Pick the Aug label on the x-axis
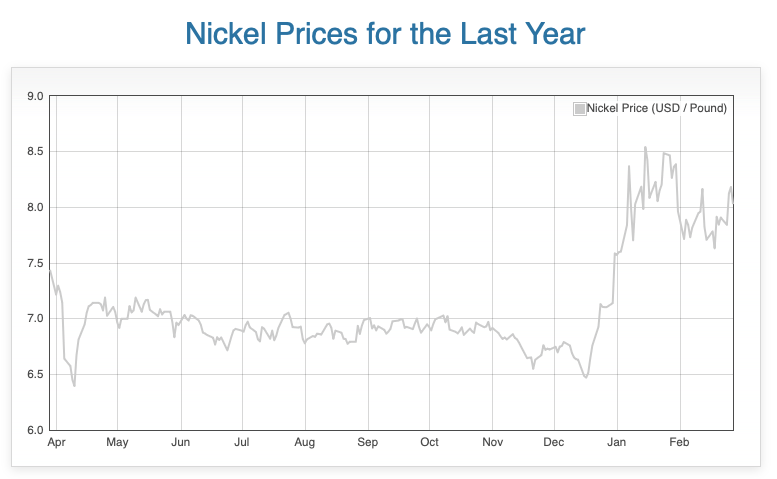This screenshot has height=479, width=777. coord(305,442)
